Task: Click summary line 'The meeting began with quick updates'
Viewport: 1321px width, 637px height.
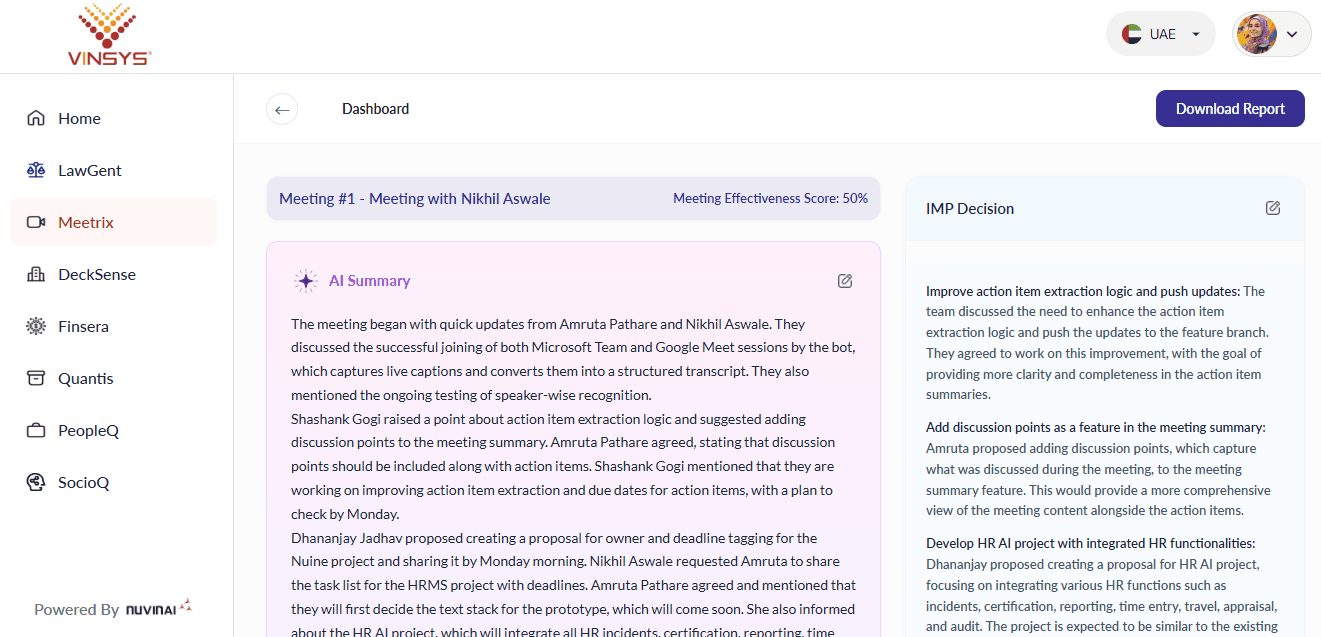Action: coord(548,324)
